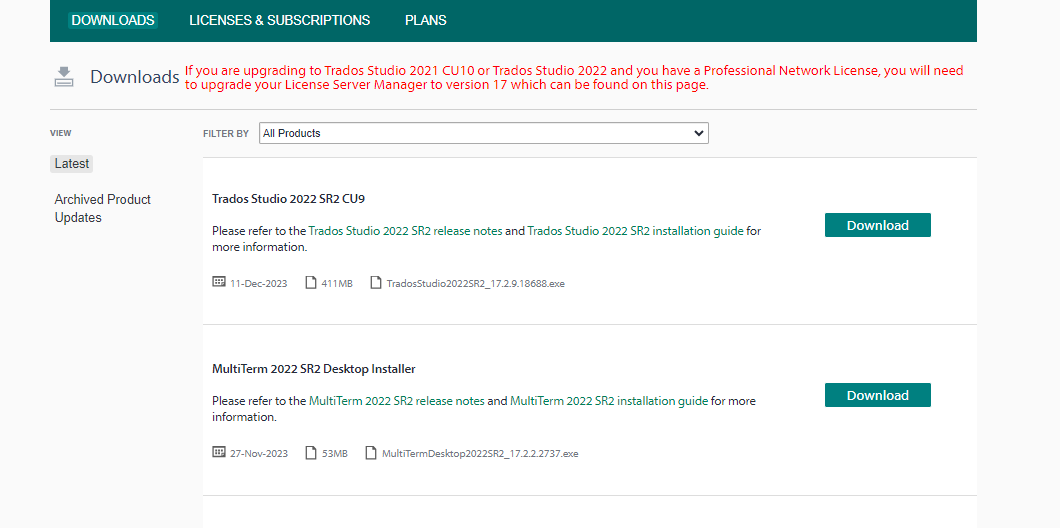Viewport: 1060px width, 528px height.
Task: Click the Downloads tray icon in header
Action: click(x=64, y=77)
